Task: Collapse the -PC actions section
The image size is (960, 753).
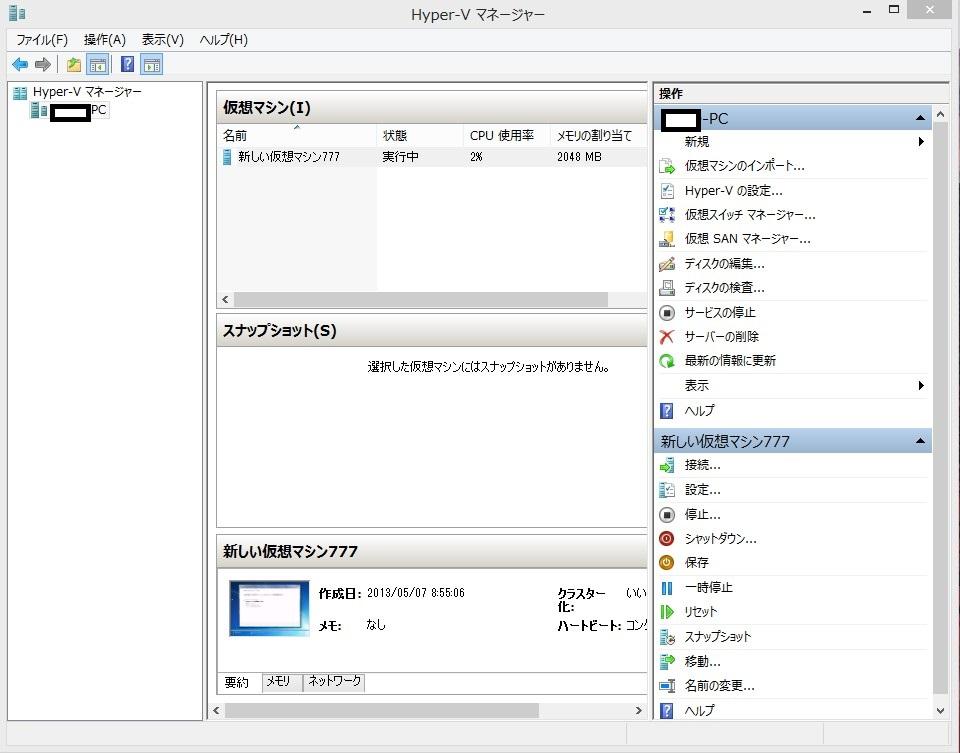Action: point(920,118)
